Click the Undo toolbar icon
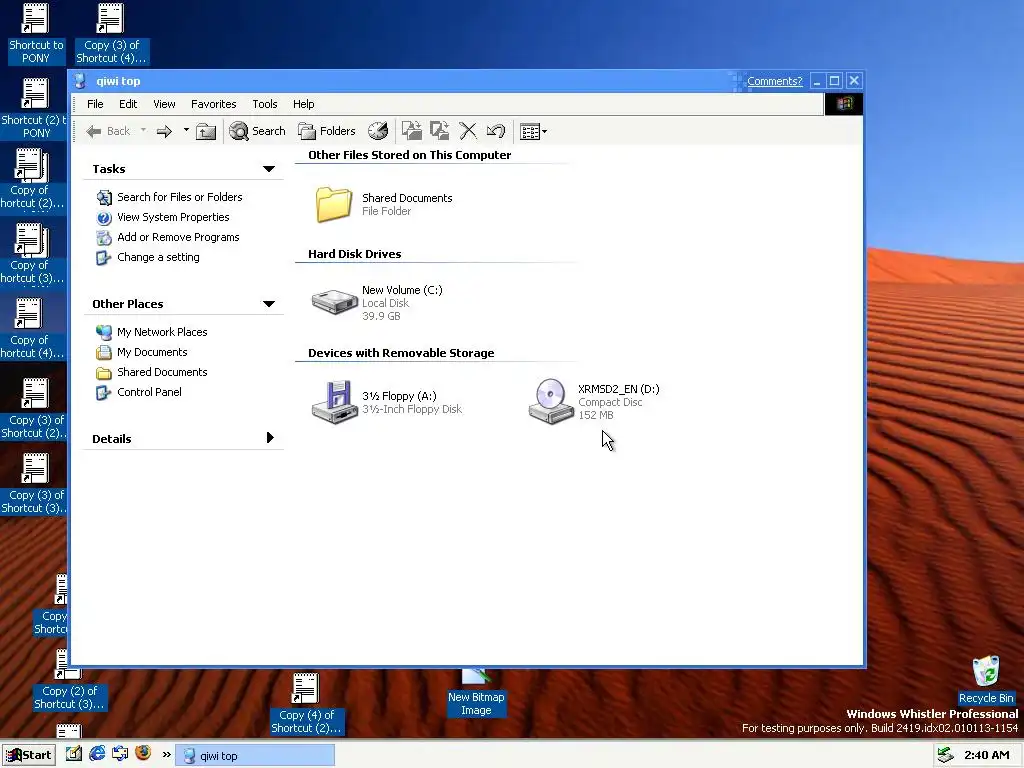The height and width of the screenshot is (768, 1024). tap(496, 131)
